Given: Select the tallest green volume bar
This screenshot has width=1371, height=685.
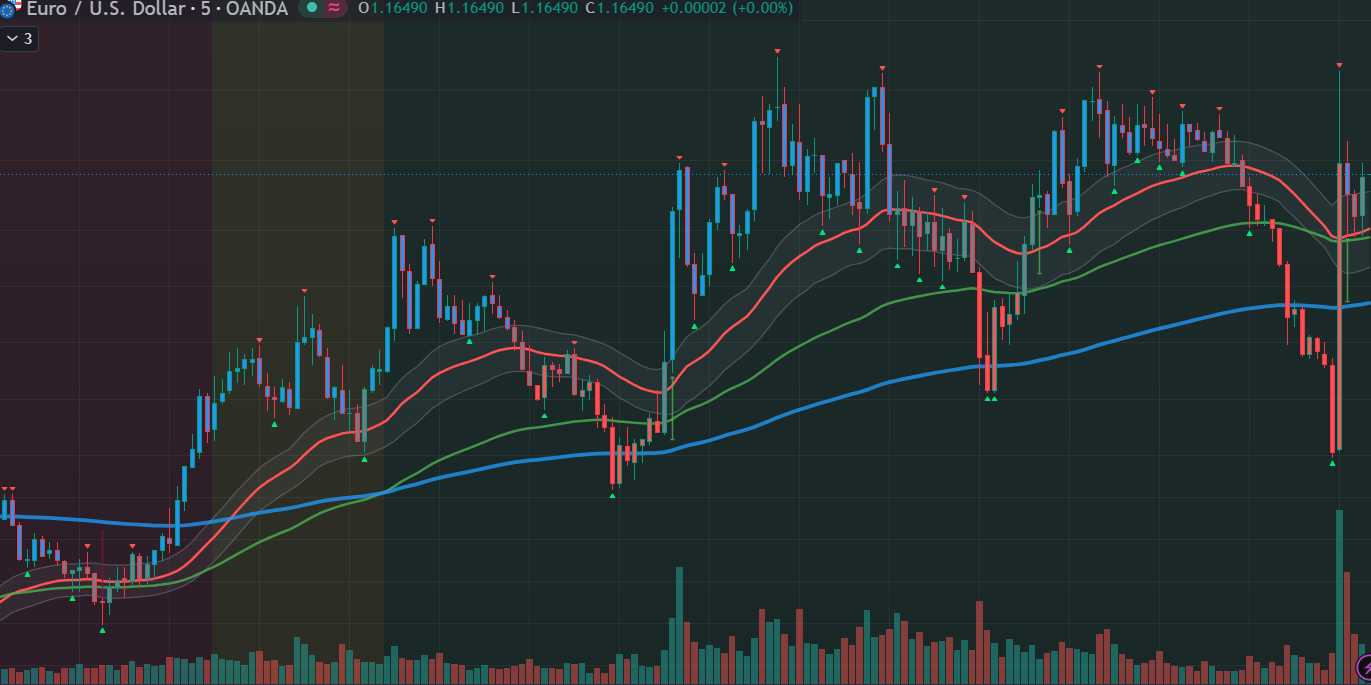Looking at the screenshot, I should 1338,597.
